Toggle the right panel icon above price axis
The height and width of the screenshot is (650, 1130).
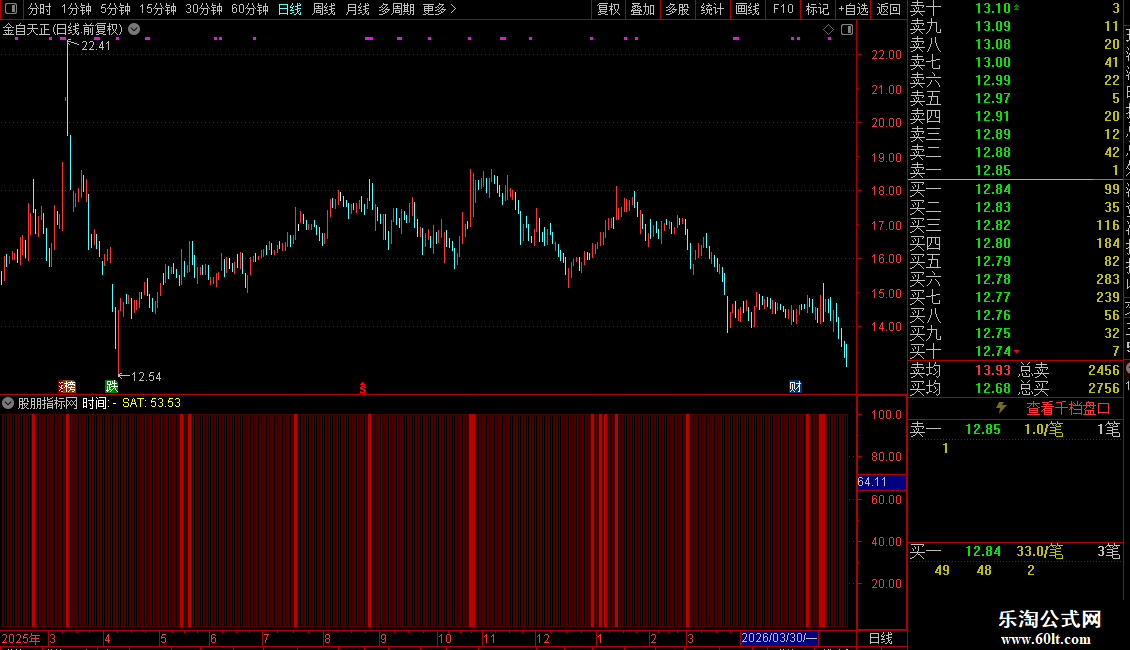click(x=847, y=30)
